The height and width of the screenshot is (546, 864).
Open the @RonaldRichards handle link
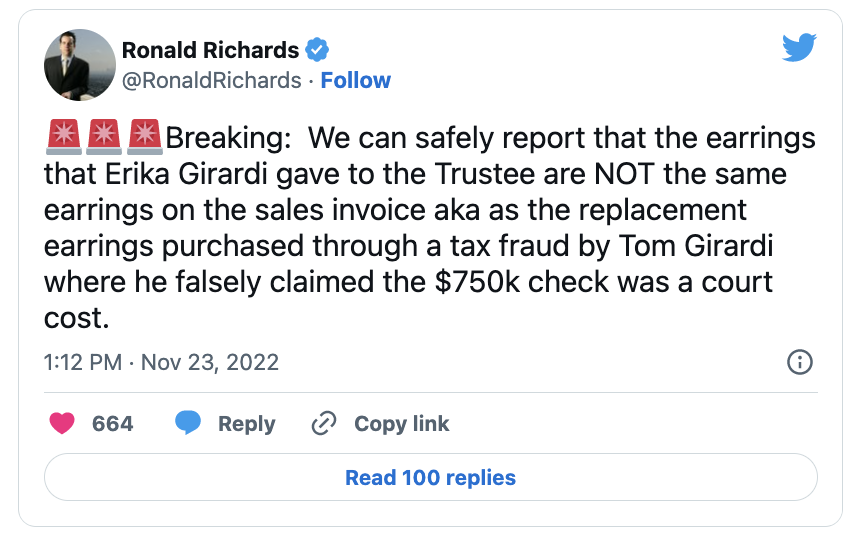coord(212,80)
